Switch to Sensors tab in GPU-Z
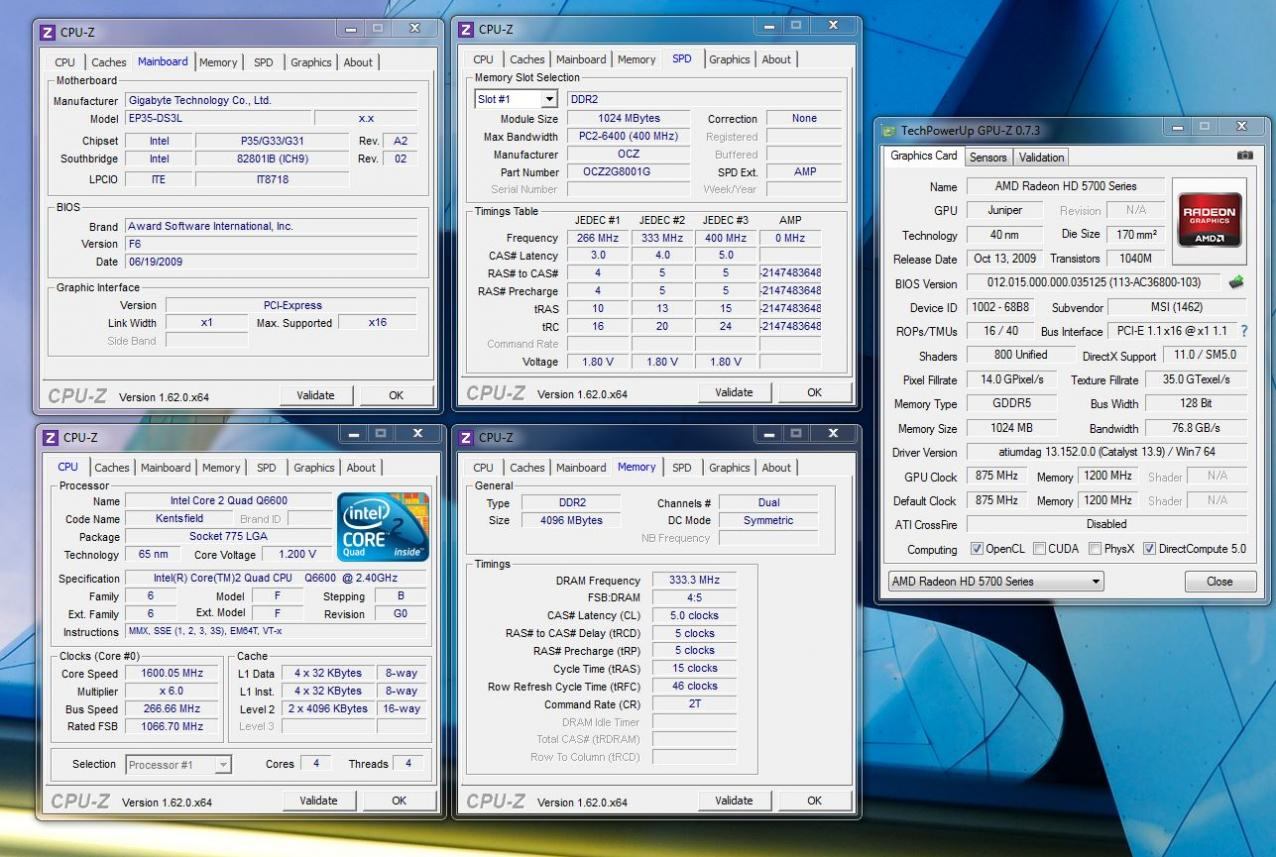The height and width of the screenshot is (857, 1276). tap(988, 157)
